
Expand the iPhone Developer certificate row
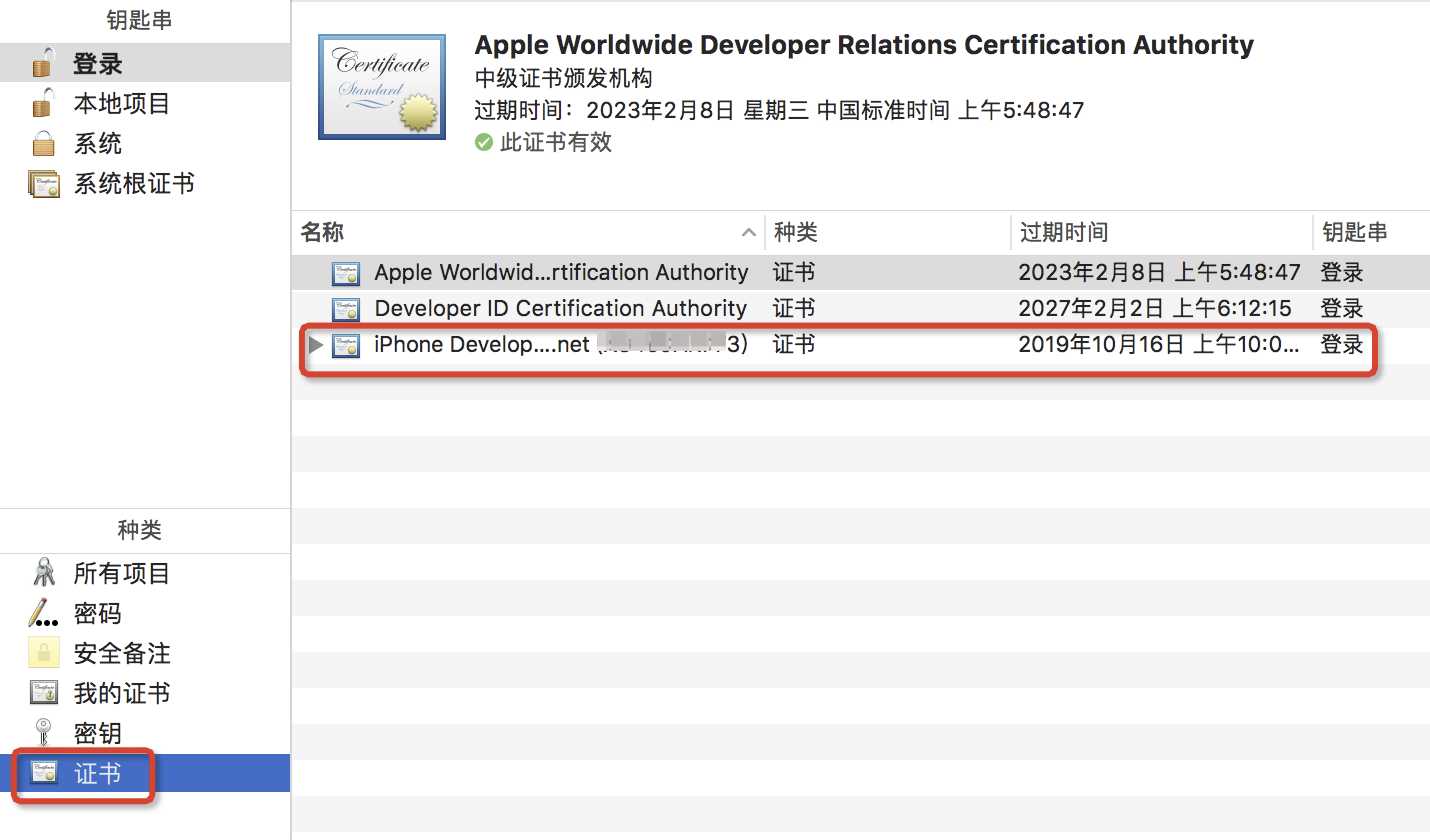(x=316, y=345)
